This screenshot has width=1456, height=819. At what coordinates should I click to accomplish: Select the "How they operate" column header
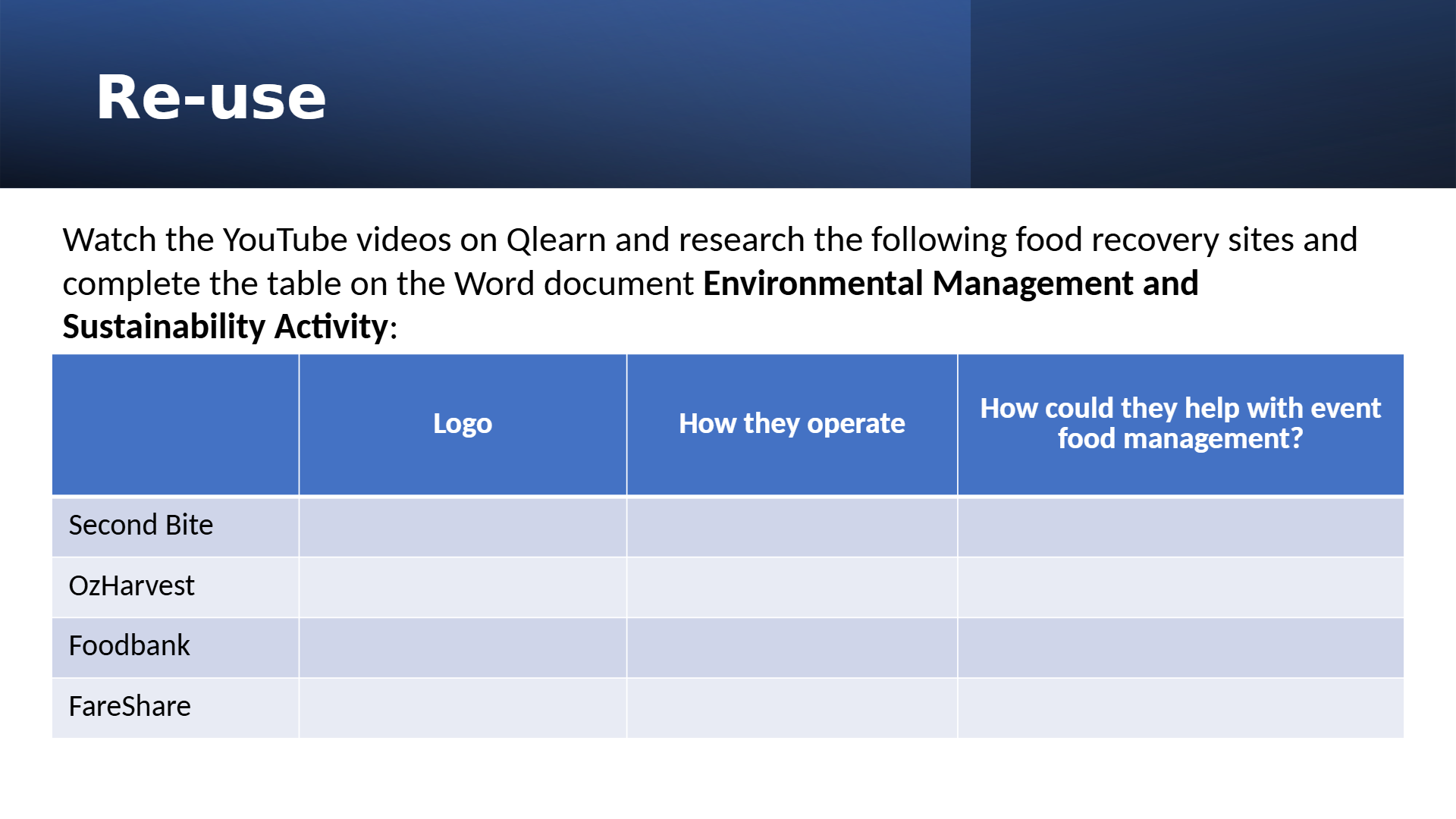tap(792, 423)
